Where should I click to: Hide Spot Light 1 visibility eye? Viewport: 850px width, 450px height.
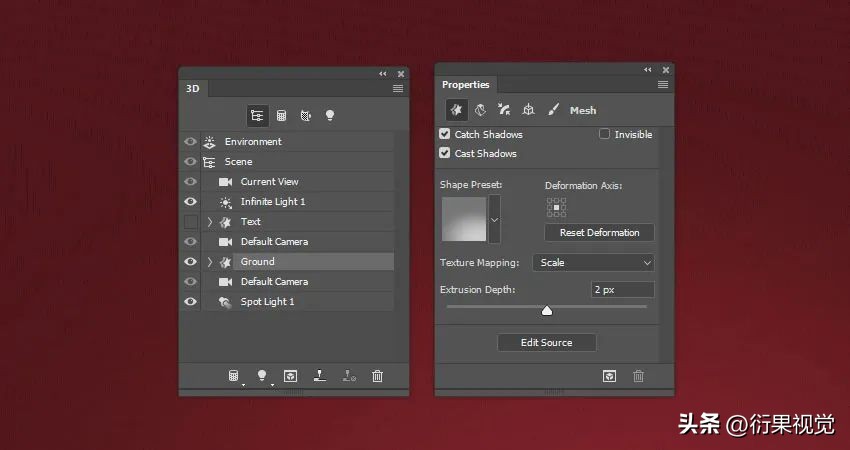(190, 301)
